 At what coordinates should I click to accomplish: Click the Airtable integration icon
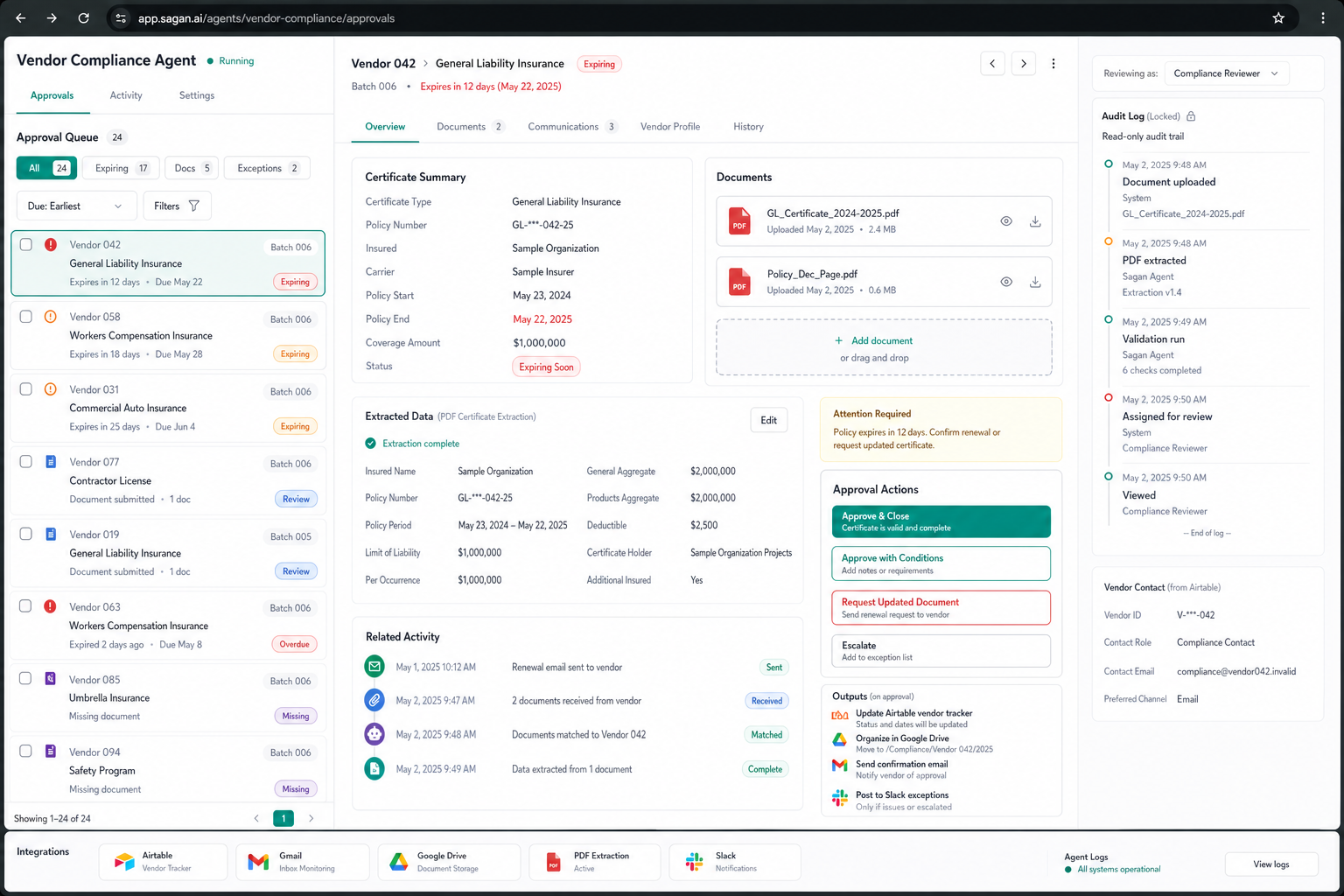click(124, 862)
